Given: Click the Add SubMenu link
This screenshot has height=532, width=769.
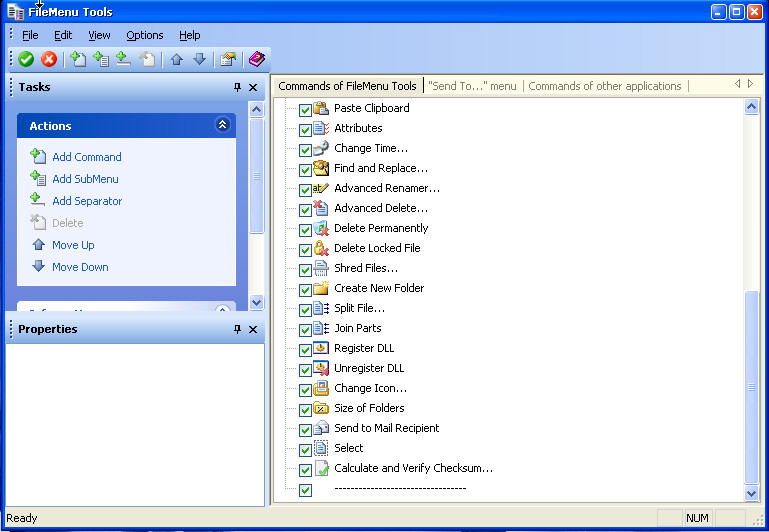Looking at the screenshot, I should [x=85, y=179].
